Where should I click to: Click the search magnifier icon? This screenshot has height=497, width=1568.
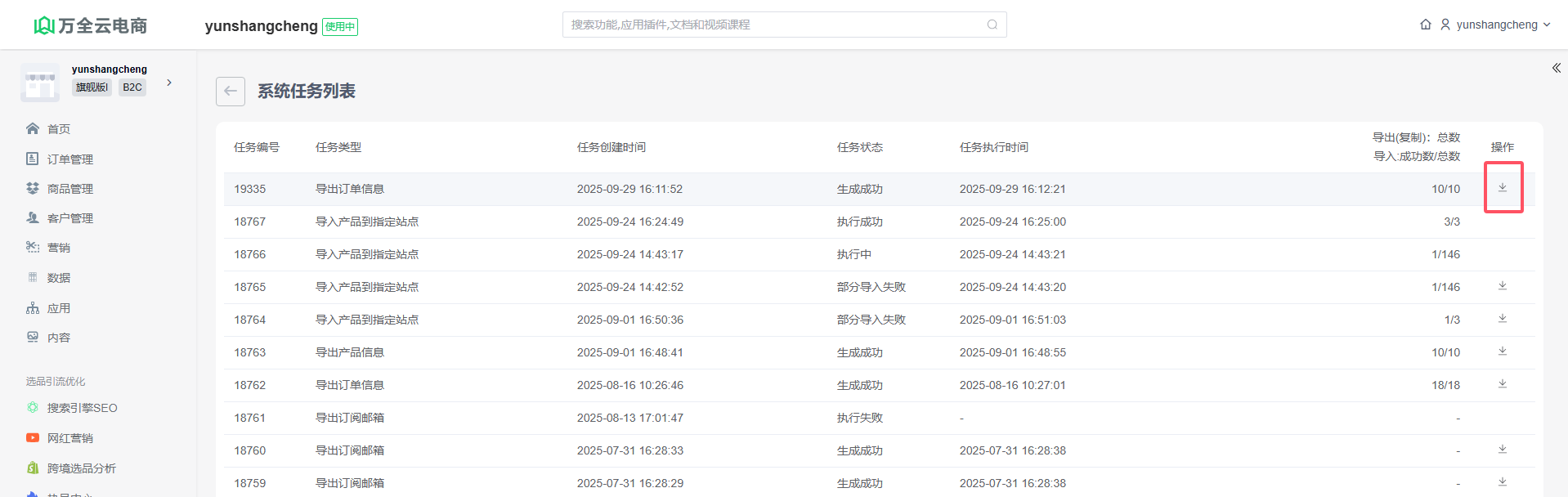pos(992,25)
